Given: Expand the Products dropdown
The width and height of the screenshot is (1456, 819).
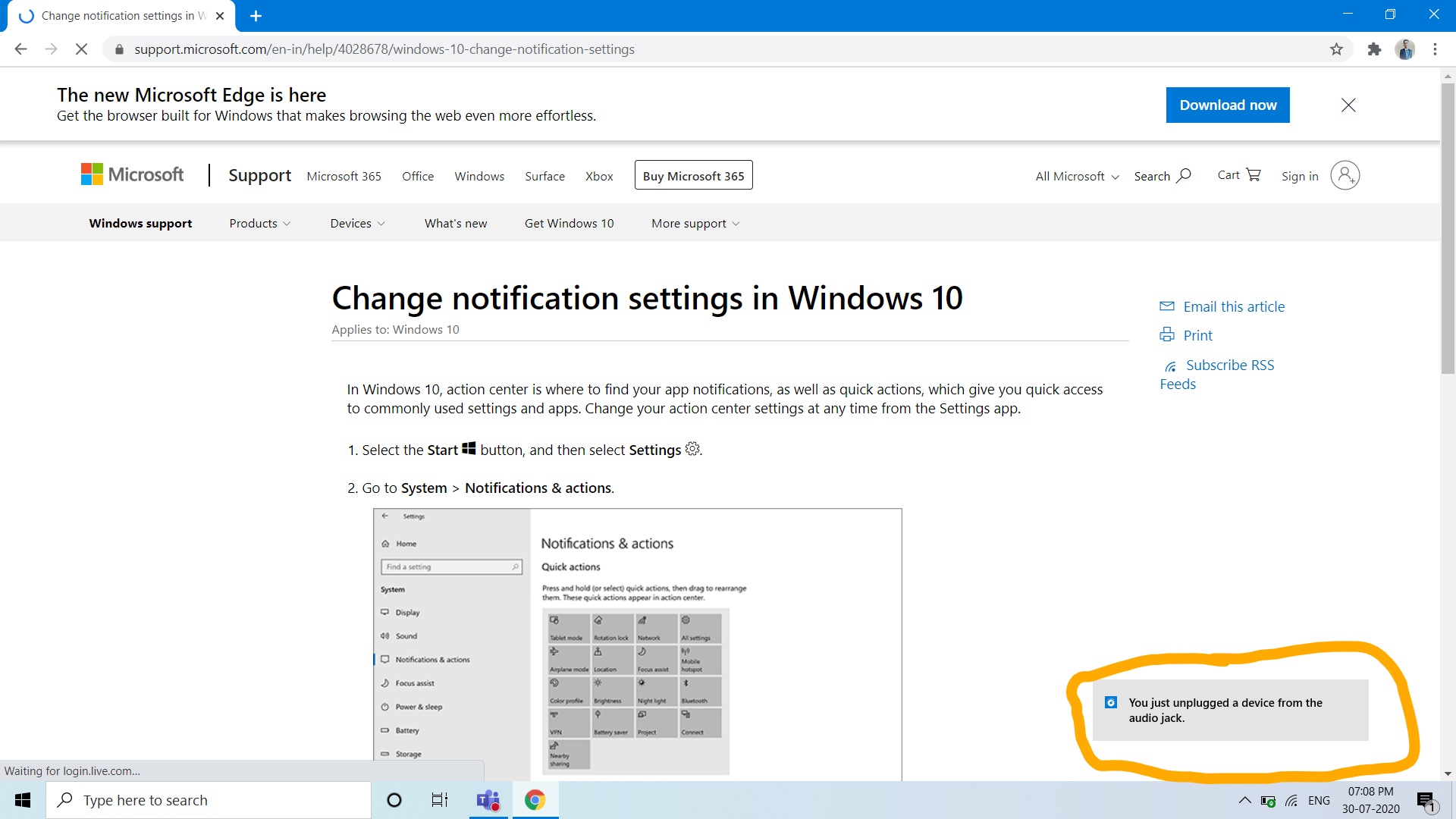Looking at the screenshot, I should coord(260,223).
